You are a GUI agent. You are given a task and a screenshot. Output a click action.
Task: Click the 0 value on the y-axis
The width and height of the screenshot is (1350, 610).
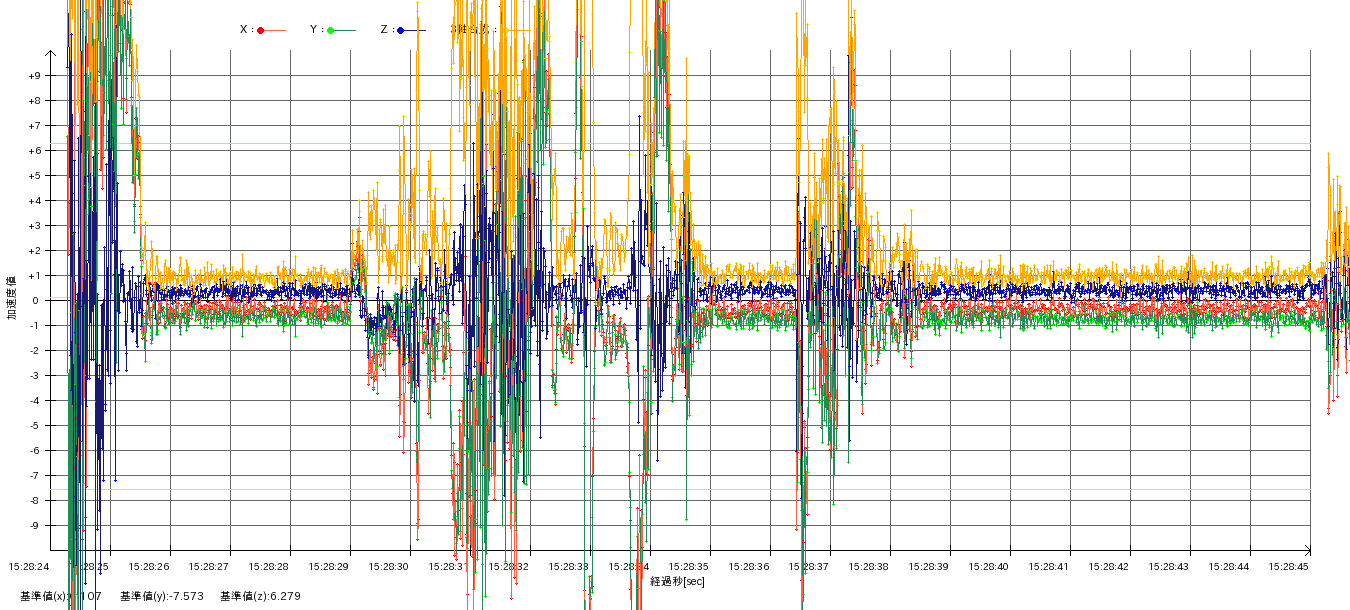(x=34, y=301)
